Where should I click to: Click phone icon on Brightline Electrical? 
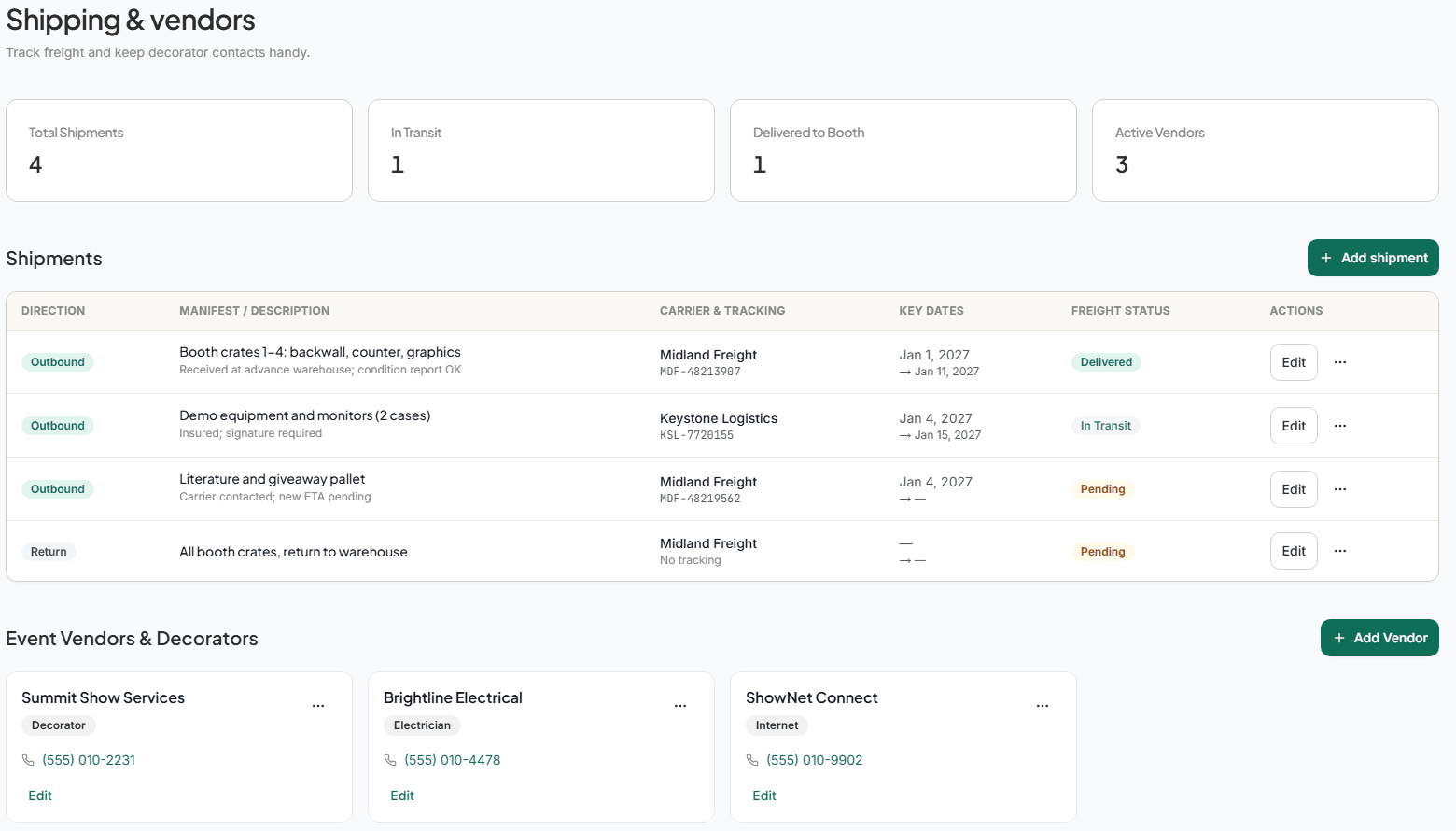[x=390, y=760]
